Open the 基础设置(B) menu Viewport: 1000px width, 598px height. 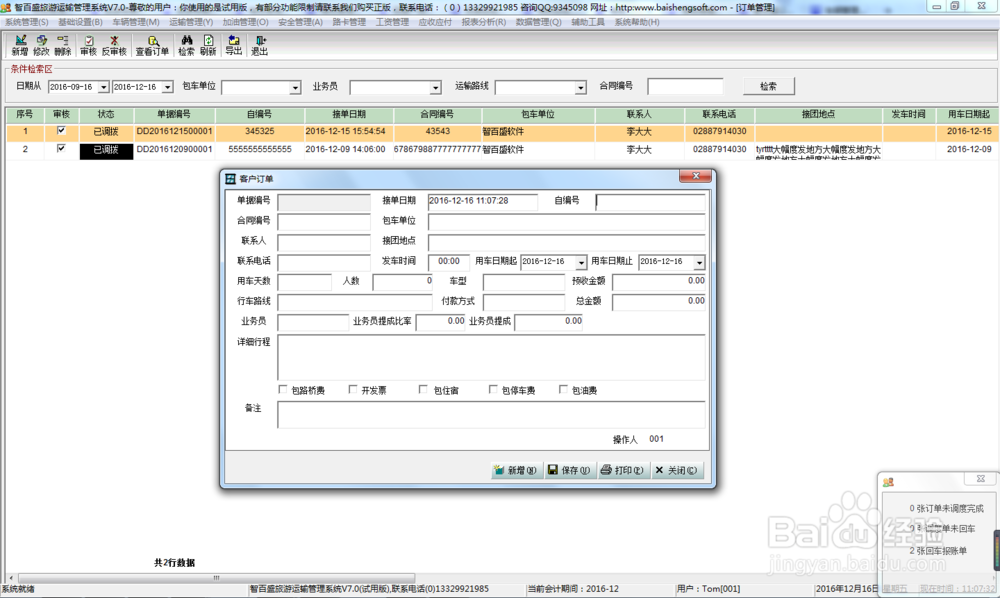pyautogui.click(x=80, y=22)
